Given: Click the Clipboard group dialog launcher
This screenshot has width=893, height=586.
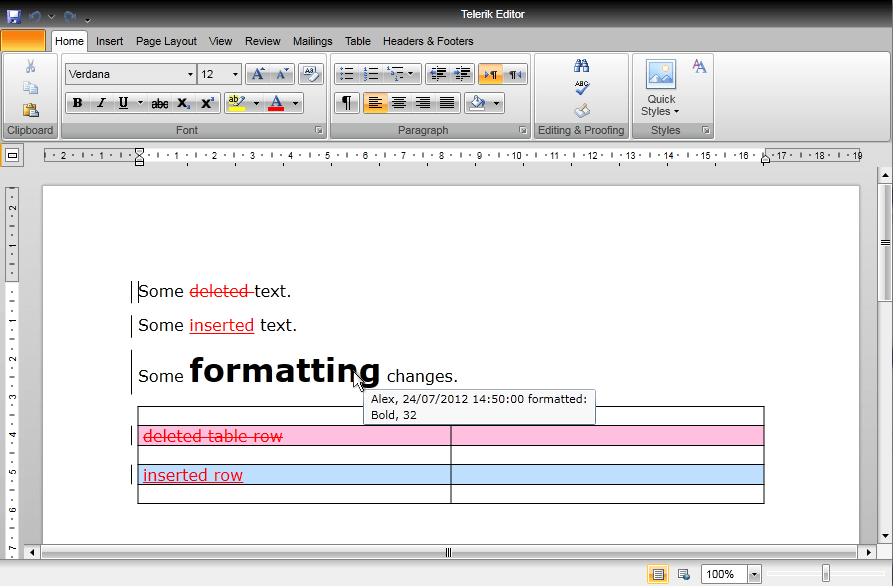Looking at the screenshot, I should 53,130.
